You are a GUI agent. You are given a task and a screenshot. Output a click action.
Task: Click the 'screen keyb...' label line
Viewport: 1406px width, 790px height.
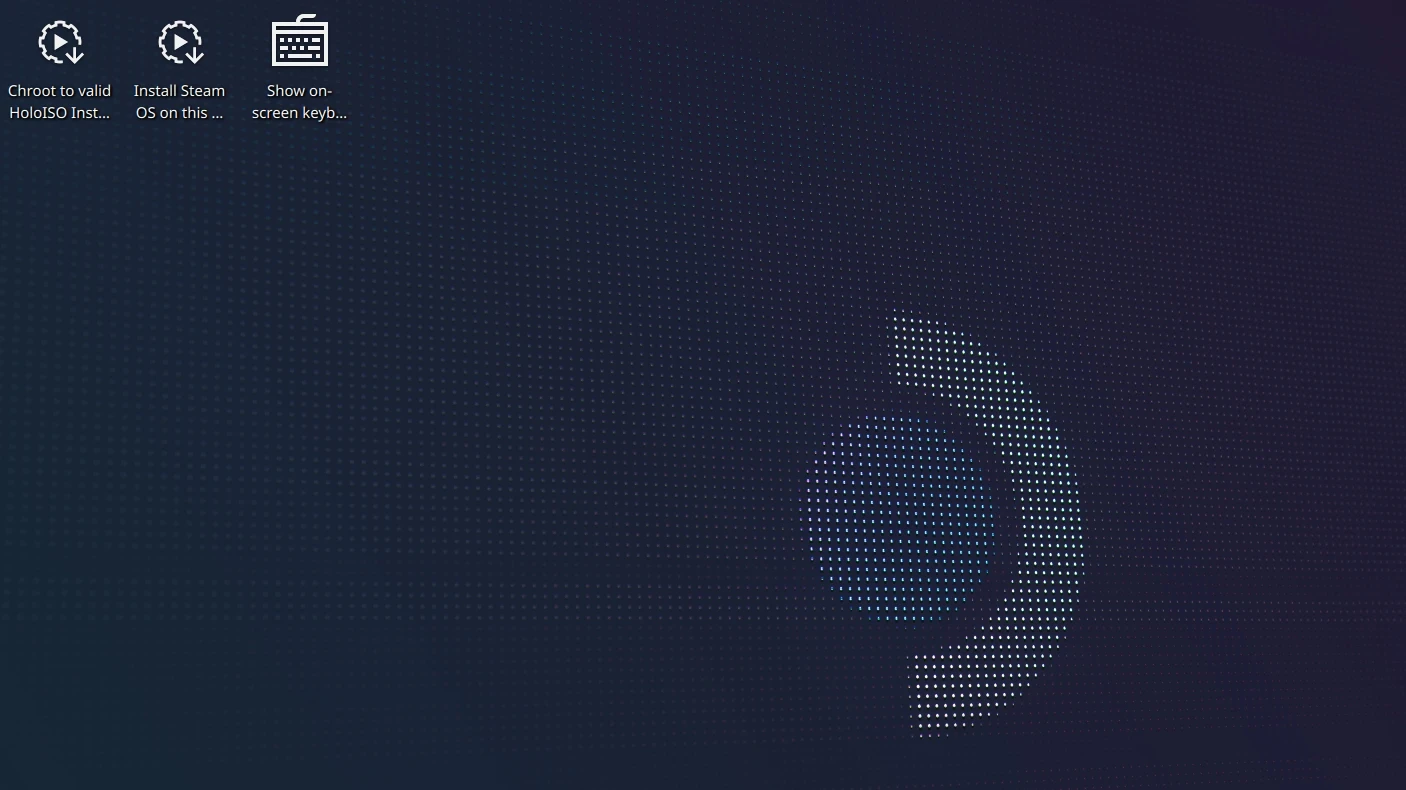[299, 113]
